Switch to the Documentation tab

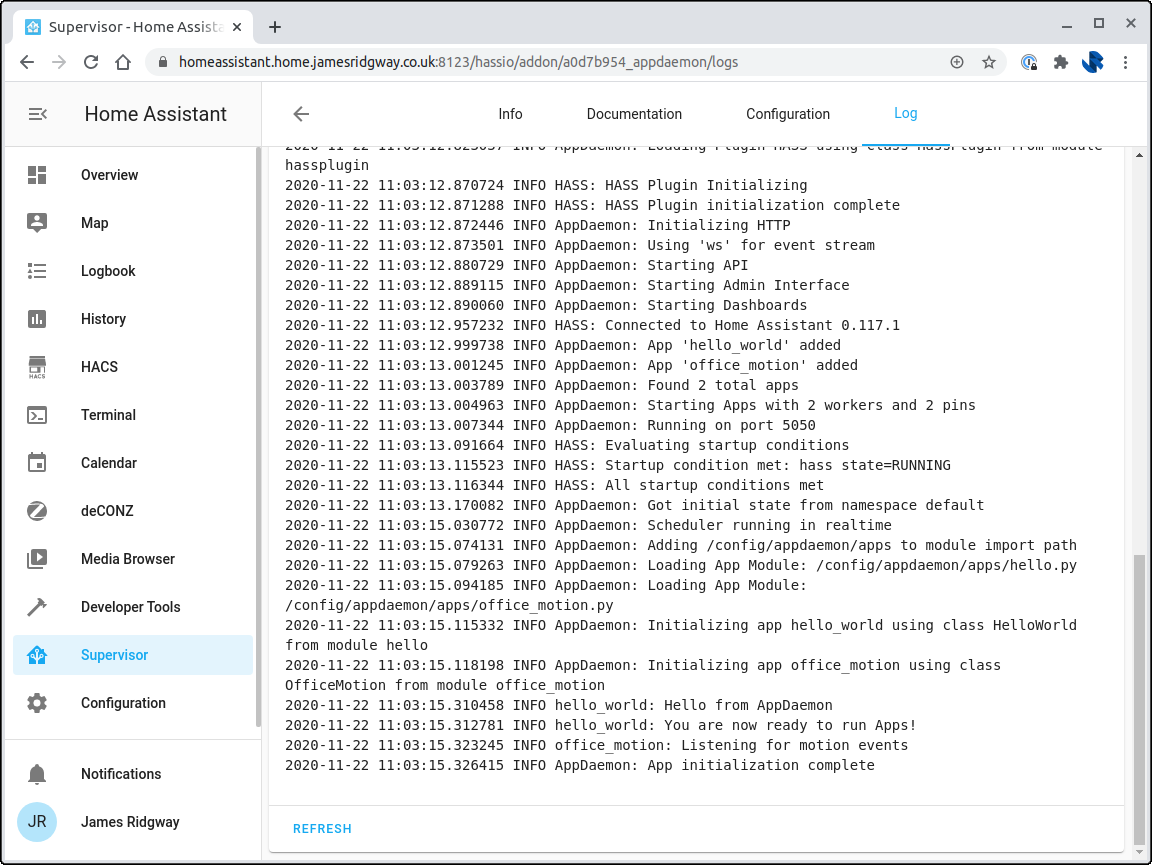click(x=634, y=114)
